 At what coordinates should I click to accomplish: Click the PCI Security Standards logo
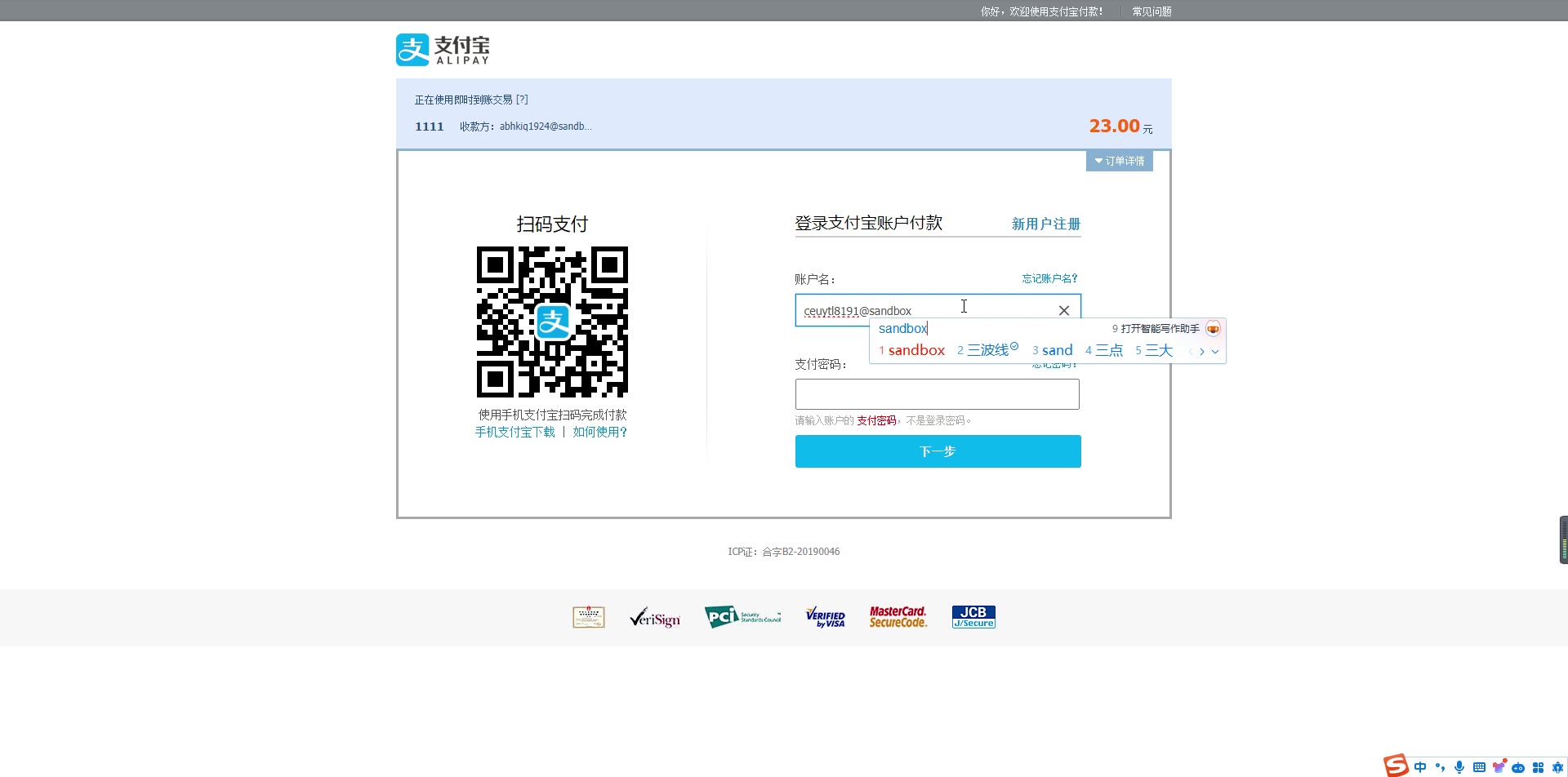pos(742,617)
